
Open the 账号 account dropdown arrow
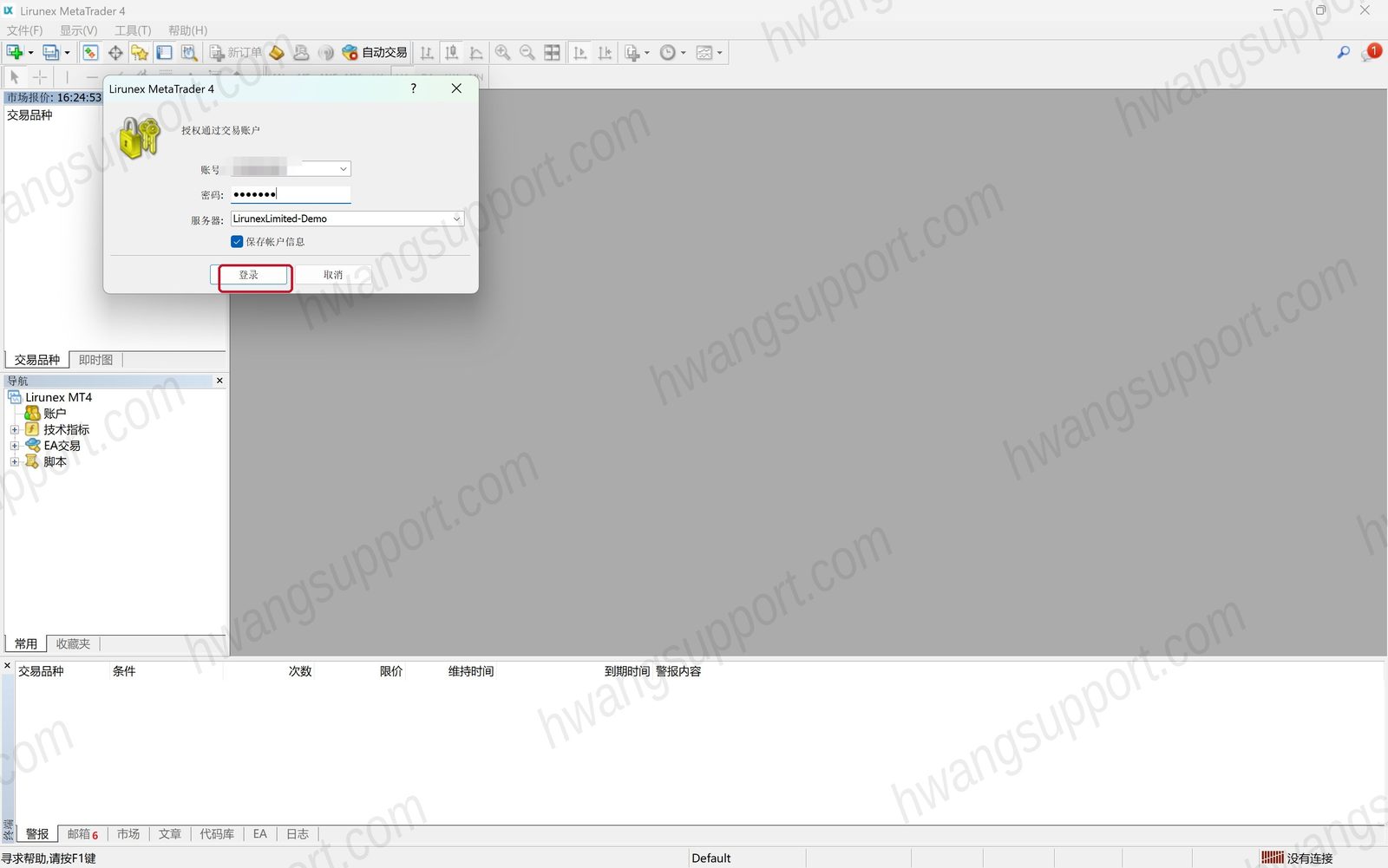tap(344, 169)
